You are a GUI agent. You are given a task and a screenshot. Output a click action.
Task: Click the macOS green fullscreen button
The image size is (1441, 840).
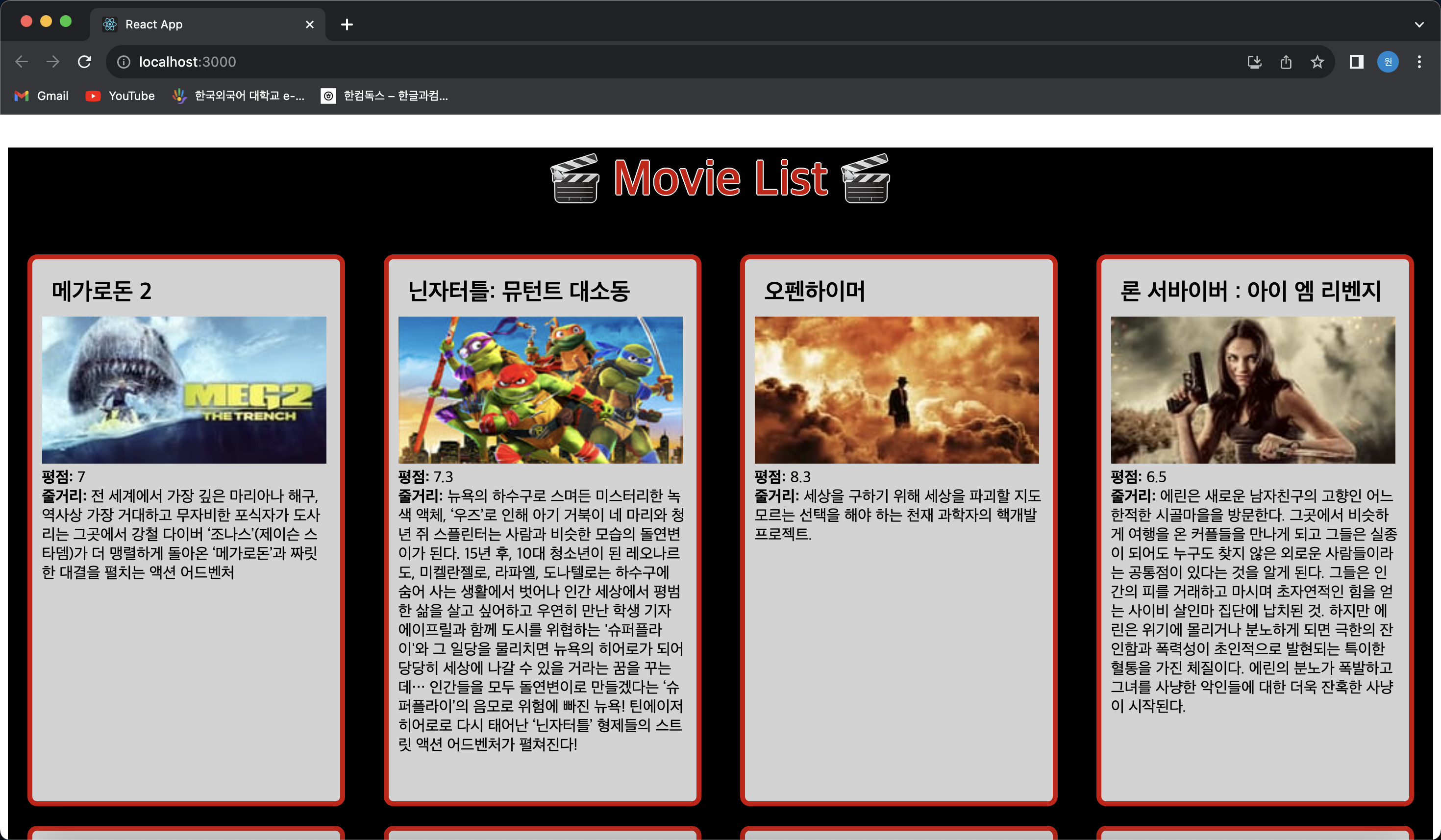tap(66, 21)
